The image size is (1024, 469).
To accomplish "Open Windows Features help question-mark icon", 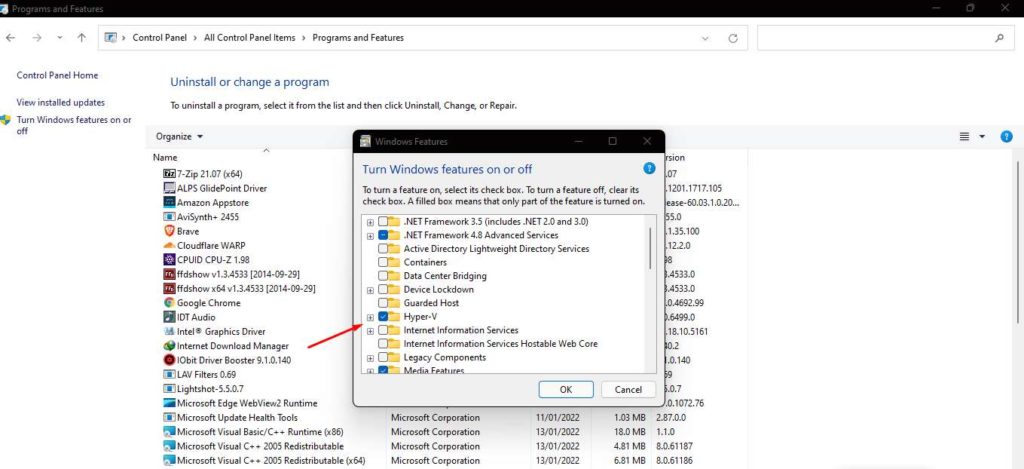I will coord(649,169).
